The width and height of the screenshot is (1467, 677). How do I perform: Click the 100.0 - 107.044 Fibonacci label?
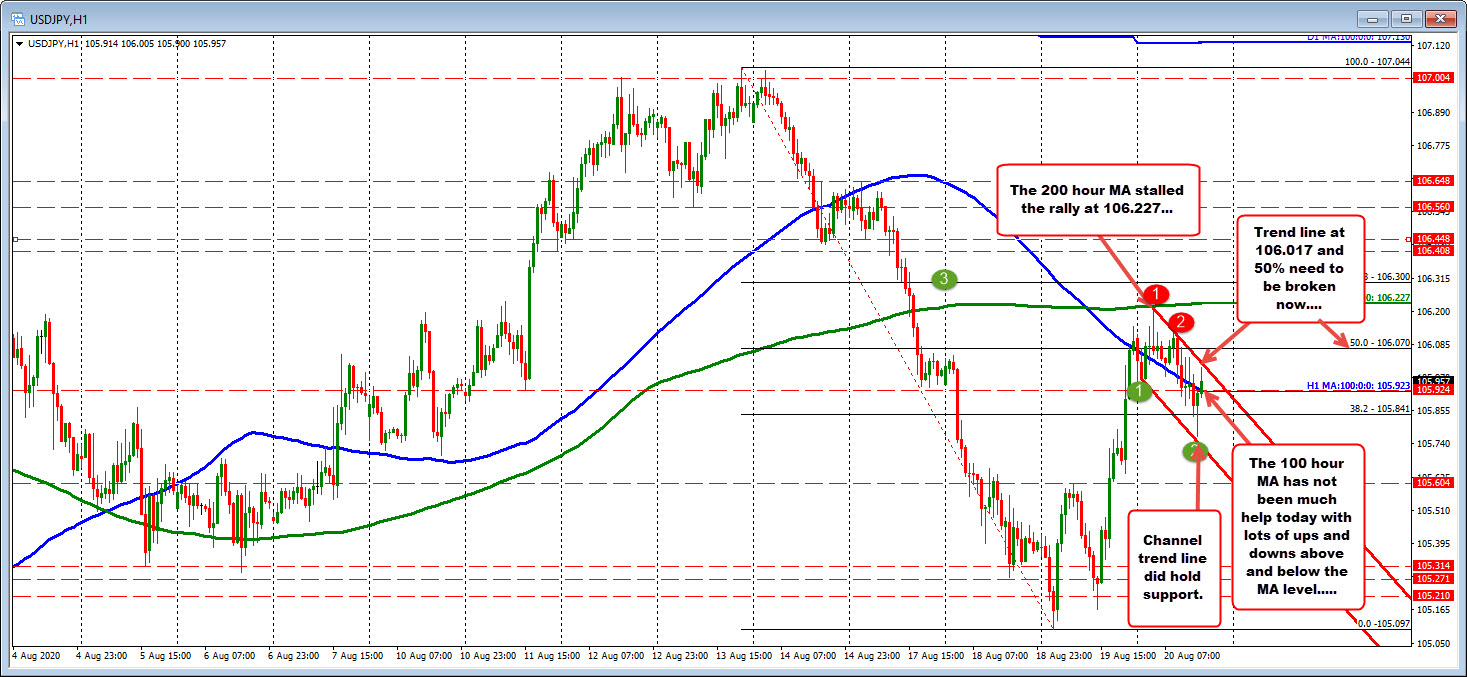point(1377,61)
